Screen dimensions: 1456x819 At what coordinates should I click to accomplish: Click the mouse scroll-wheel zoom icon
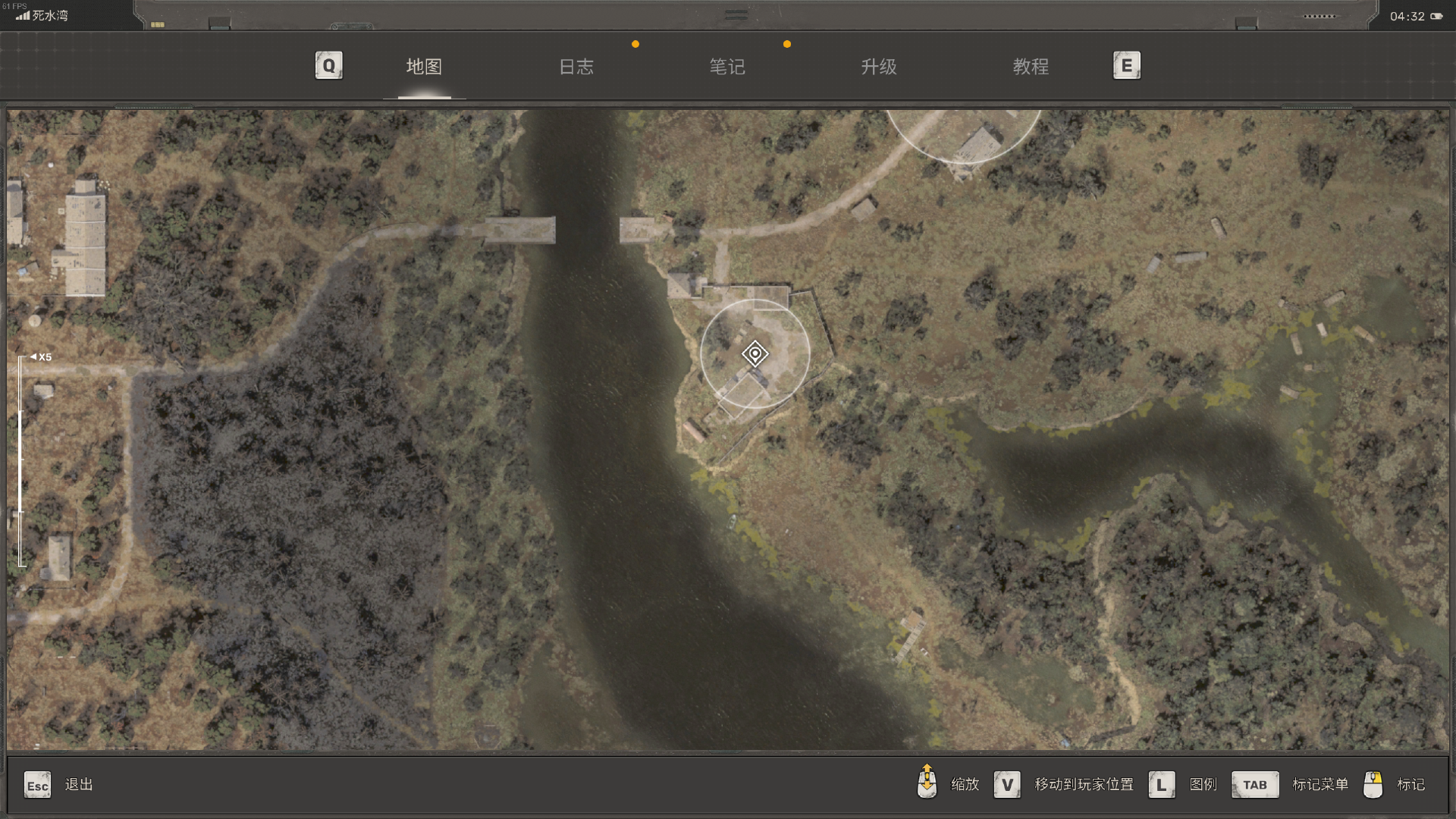coord(927,781)
